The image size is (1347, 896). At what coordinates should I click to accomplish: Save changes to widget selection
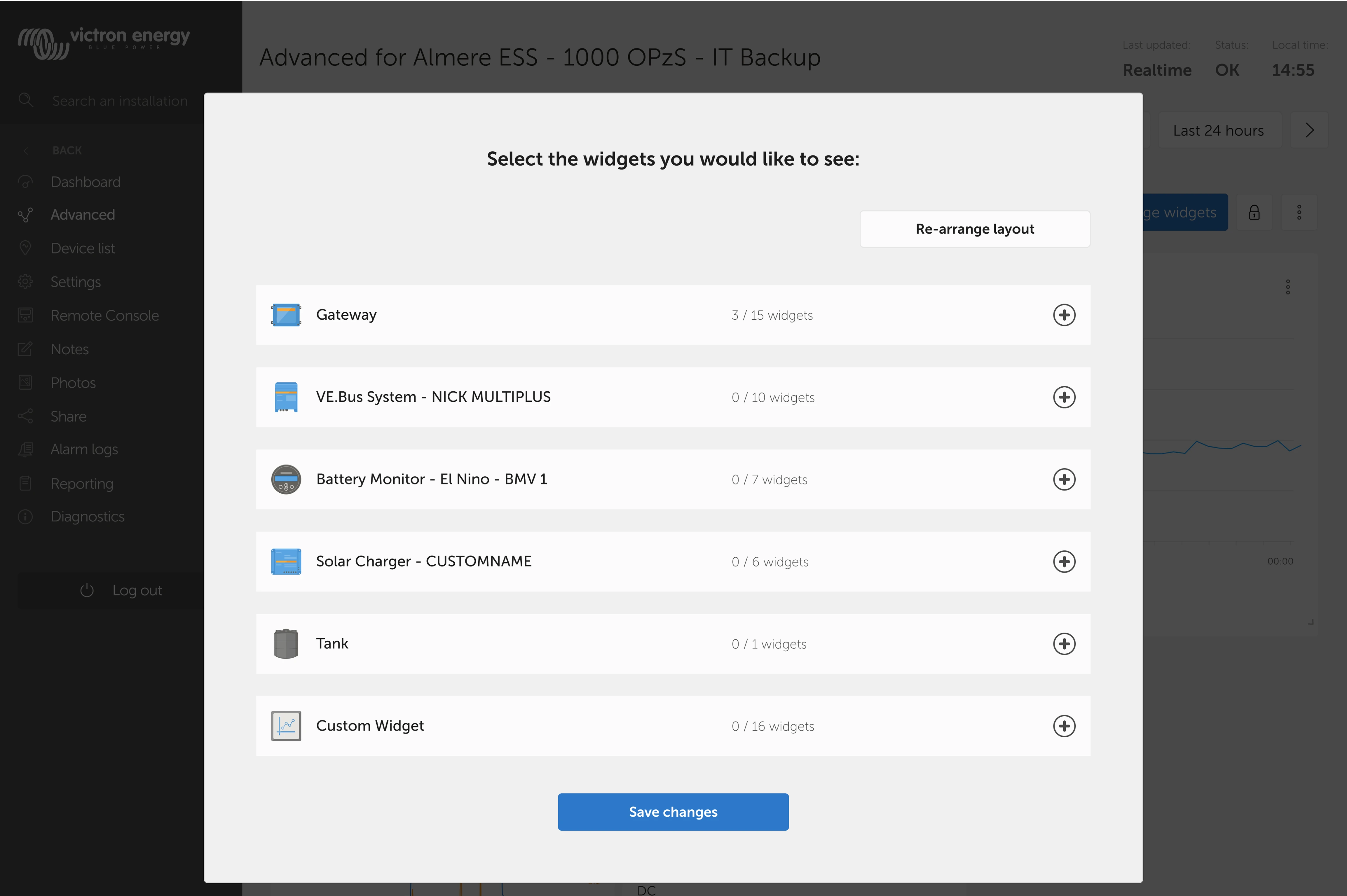[673, 812]
